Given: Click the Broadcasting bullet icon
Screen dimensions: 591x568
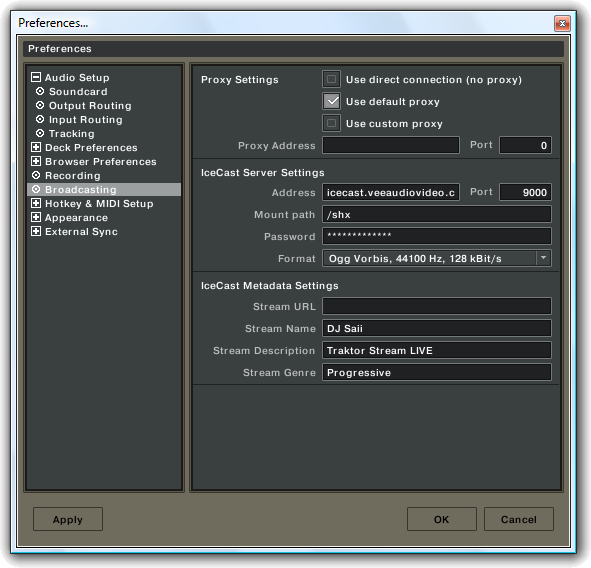Looking at the screenshot, I should 36,189.
